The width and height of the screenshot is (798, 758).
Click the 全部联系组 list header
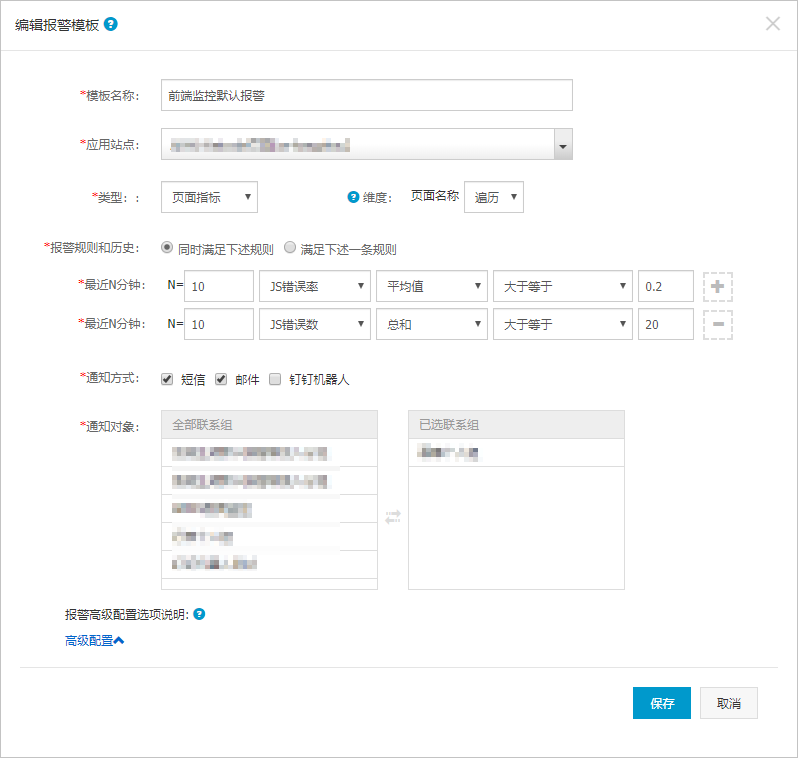(x=269, y=425)
